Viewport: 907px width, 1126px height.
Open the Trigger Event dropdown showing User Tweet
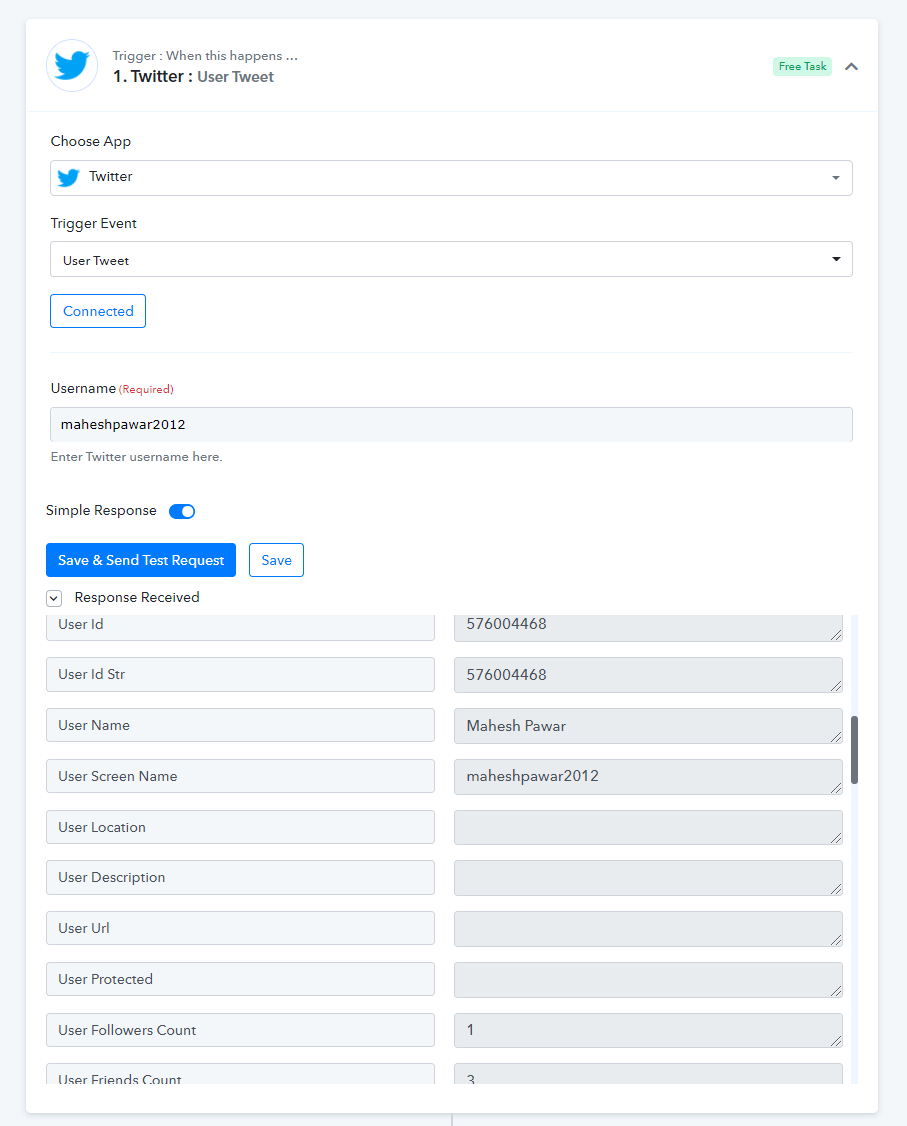click(451, 259)
